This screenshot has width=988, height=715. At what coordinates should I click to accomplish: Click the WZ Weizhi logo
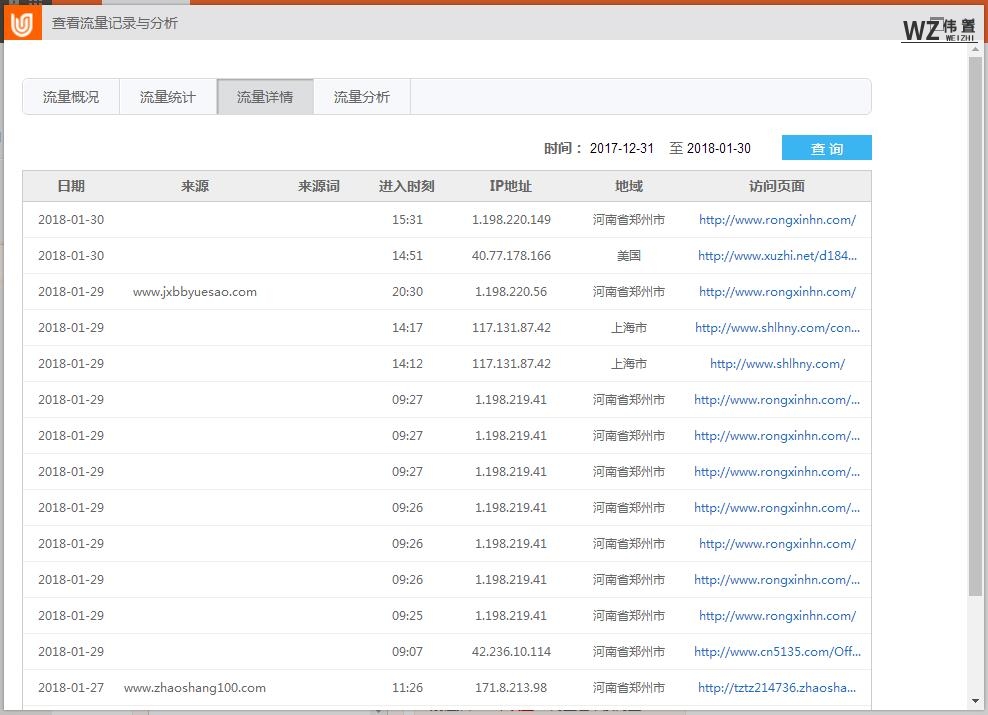(x=938, y=28)
